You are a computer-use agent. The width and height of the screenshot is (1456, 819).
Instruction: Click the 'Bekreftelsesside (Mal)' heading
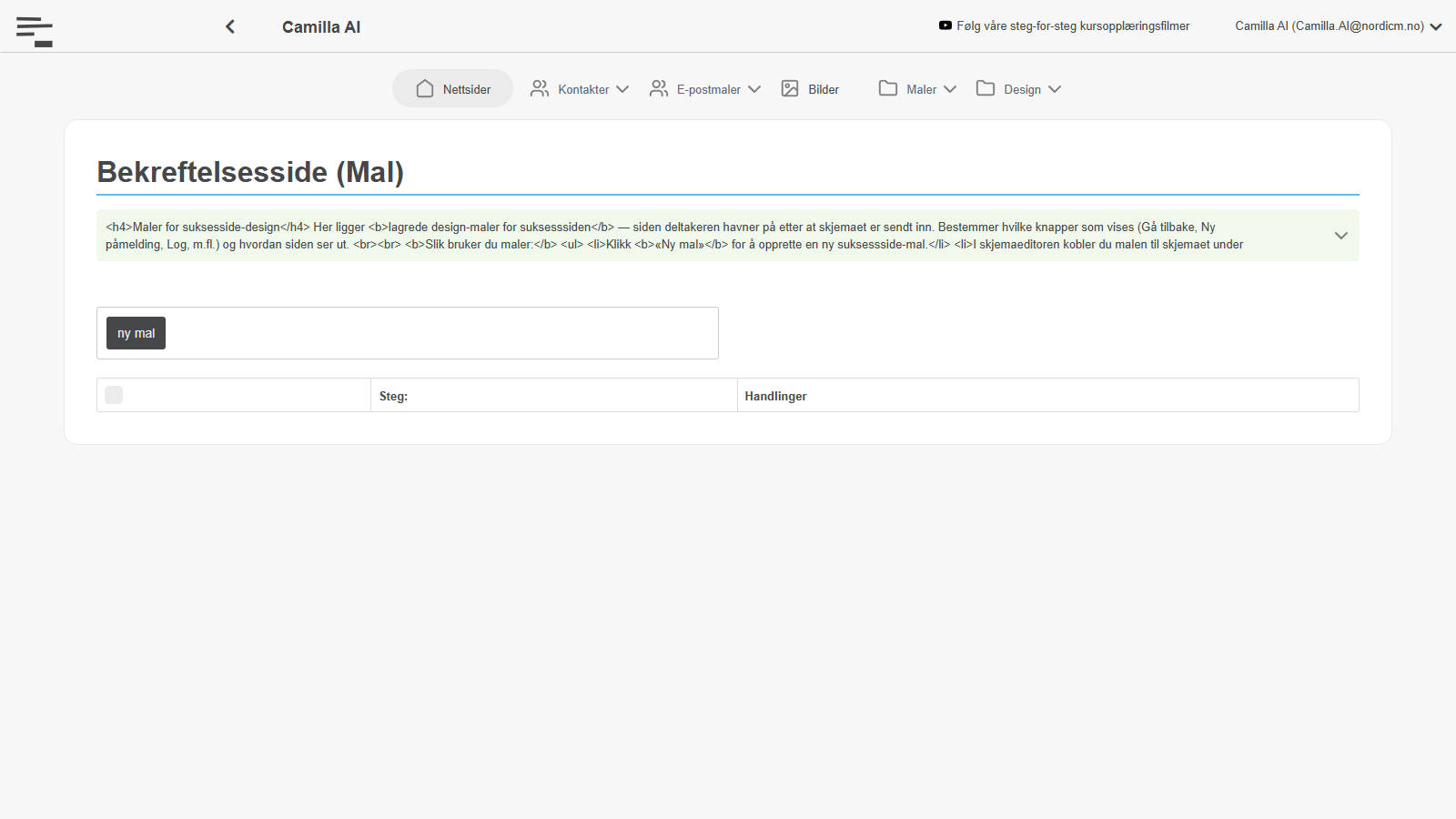[250, 172]
